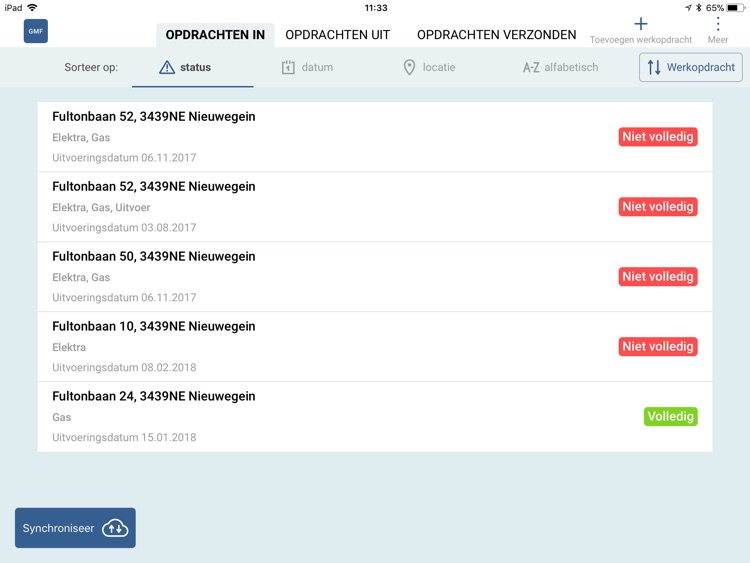Click the Meer label text
Screen dimensions: 750x563
(x=718, y=40)
